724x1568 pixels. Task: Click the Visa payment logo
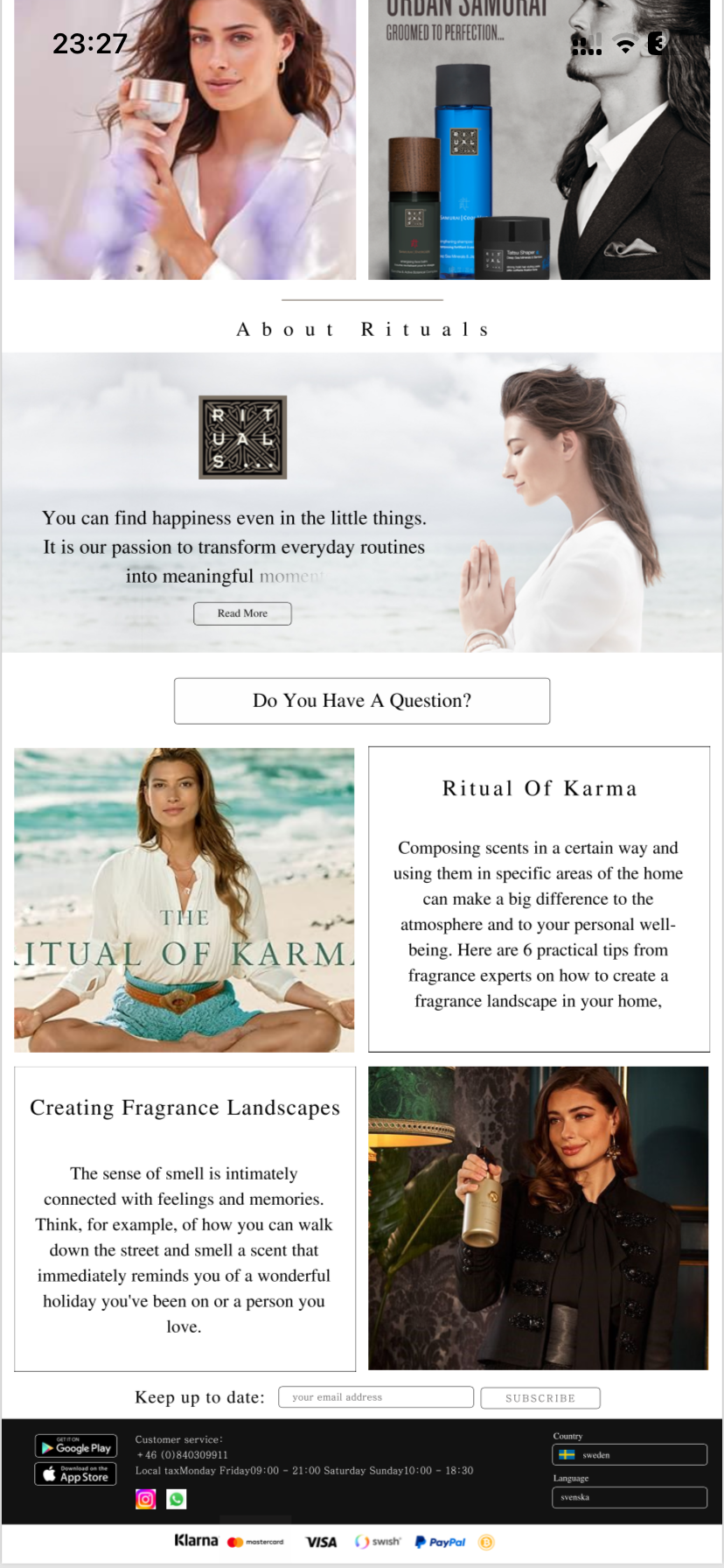(x=321, y=1542)
